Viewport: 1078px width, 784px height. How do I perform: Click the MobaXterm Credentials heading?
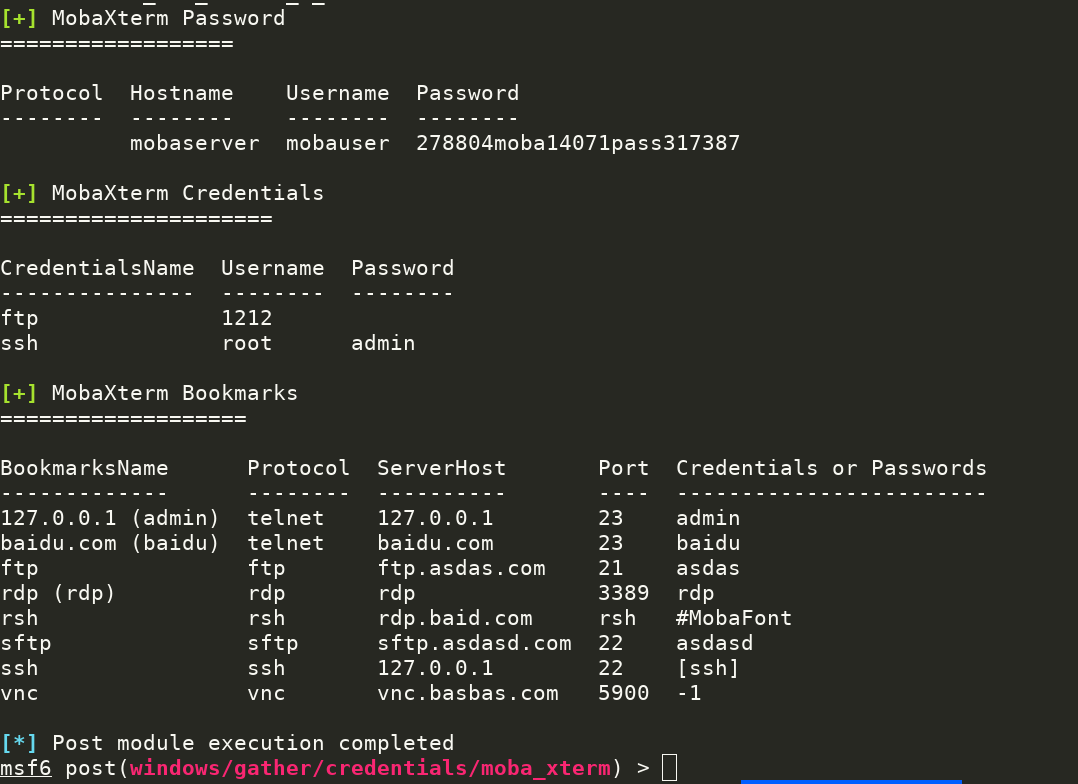[x=187, y=193]
